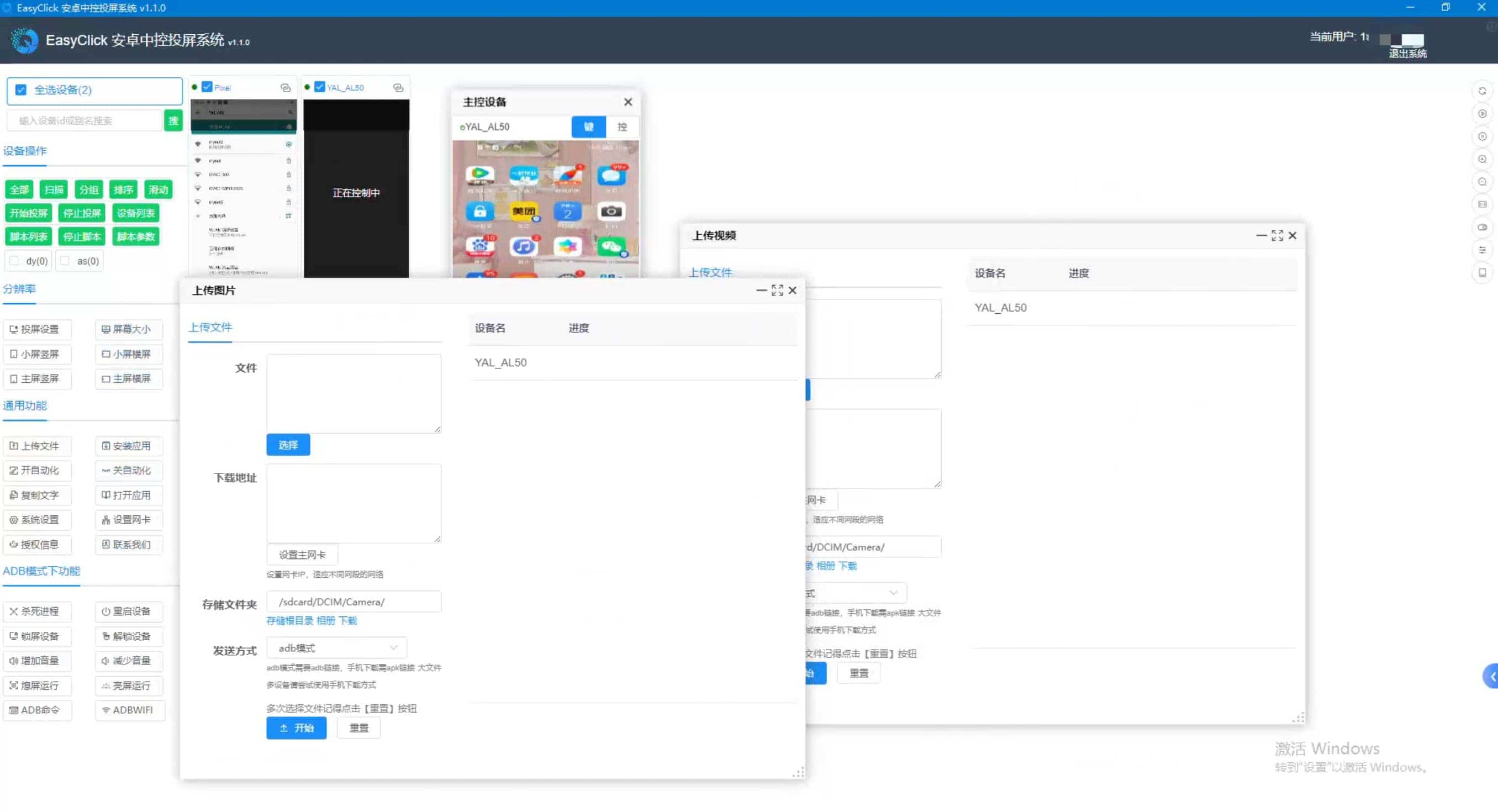Open the ADBWIFI function
Image resolution: width=1498 pixels, height=812 pixels.
click(x=130, y=710)
